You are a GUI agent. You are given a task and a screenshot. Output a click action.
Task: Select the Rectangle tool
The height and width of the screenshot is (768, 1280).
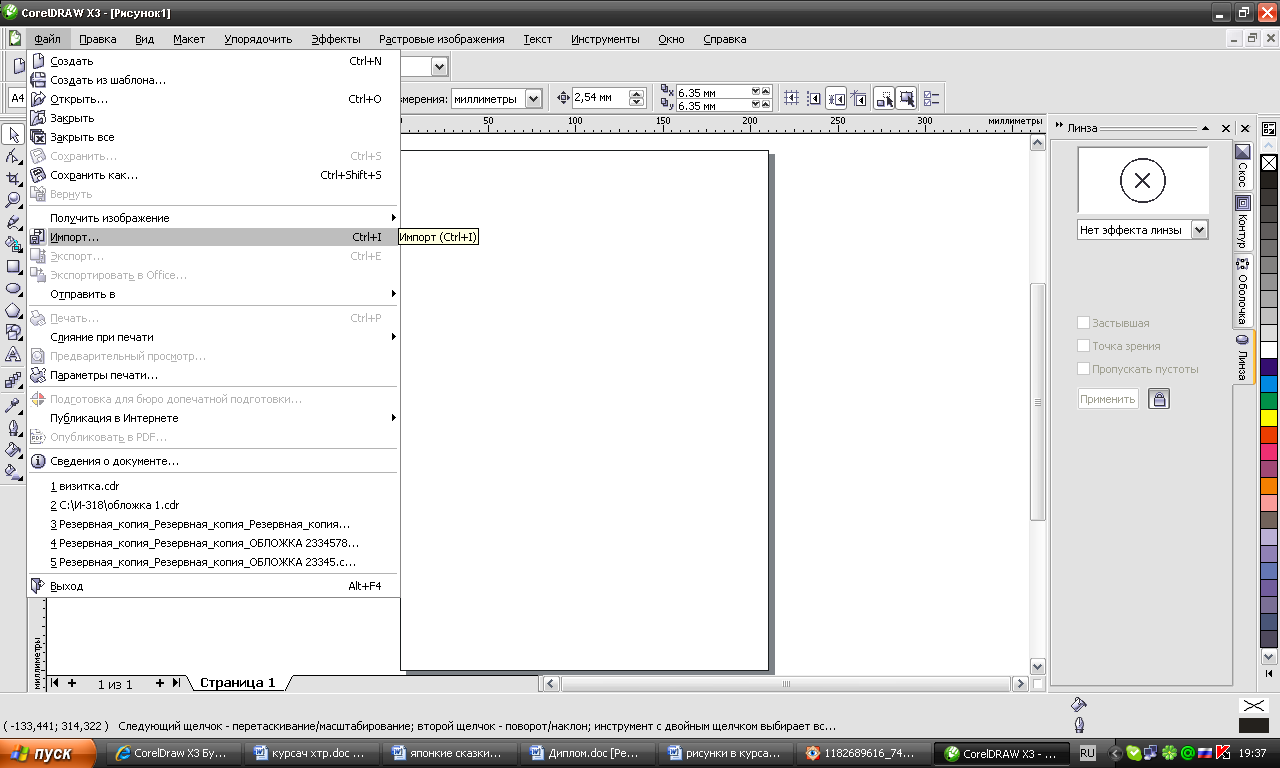13,267
